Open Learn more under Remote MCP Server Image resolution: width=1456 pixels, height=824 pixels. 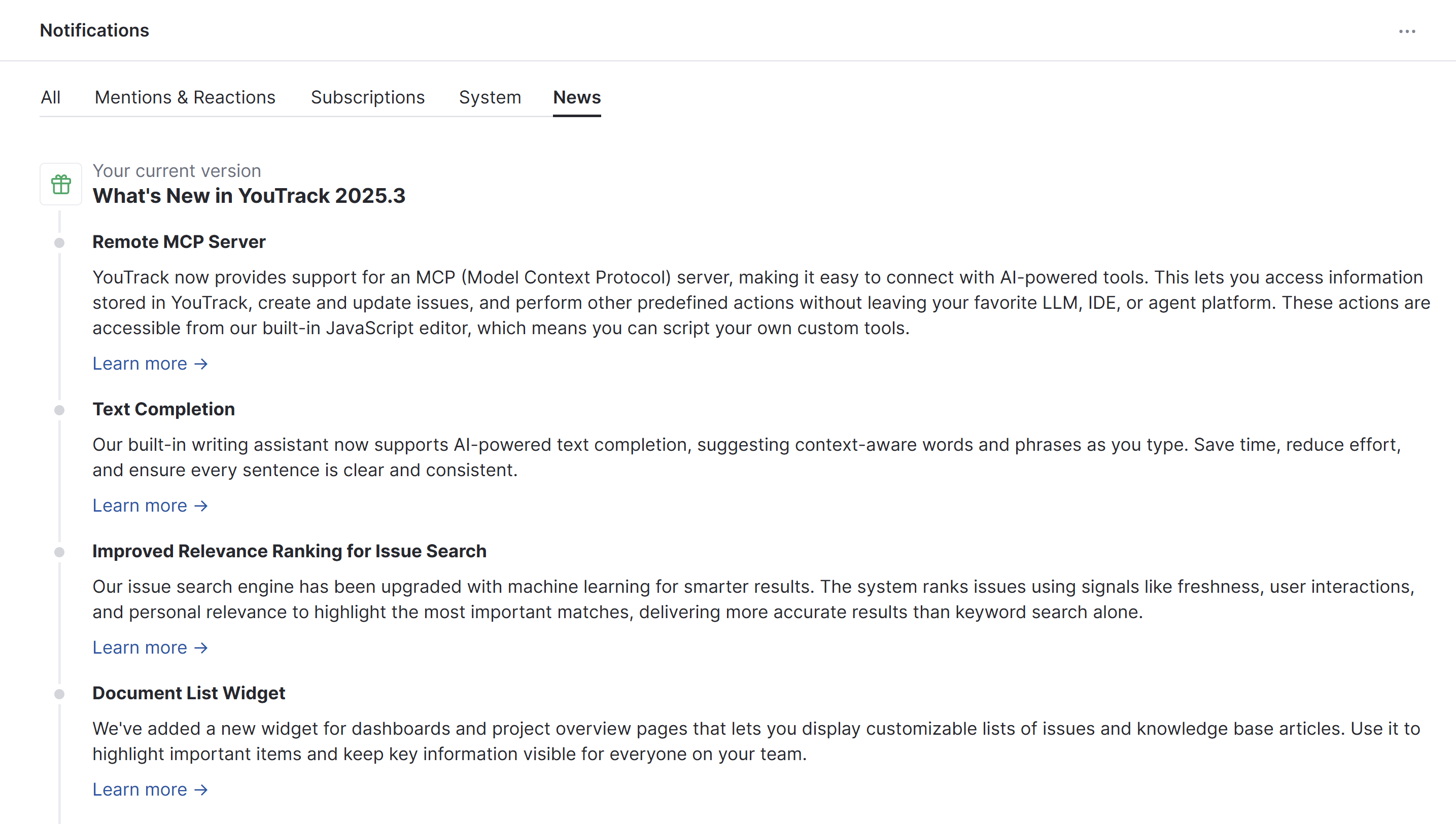click(x=150, y=364)
